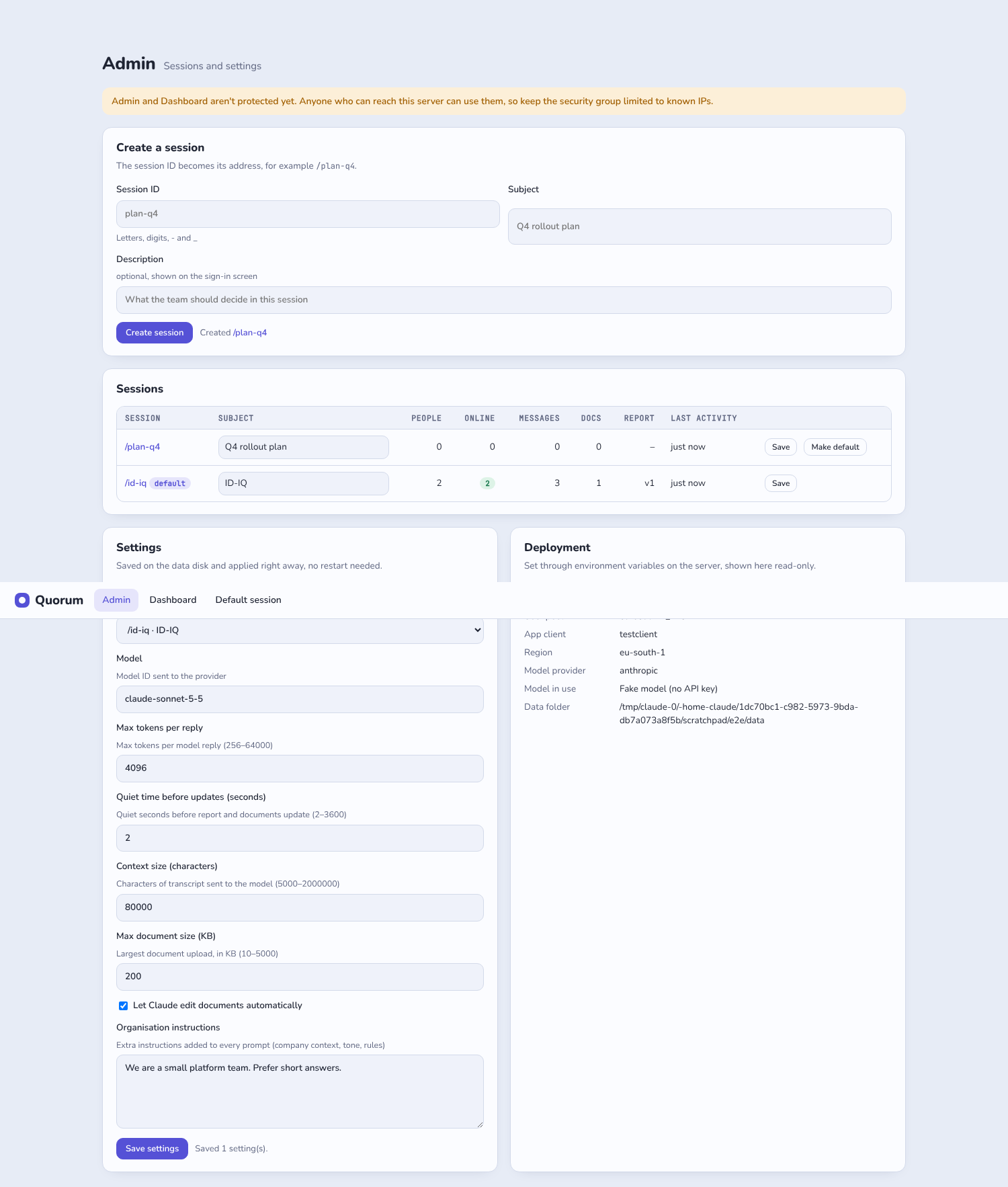Click the Max document size field
The height and width of the screenshot is (1187, 1008).
click(x=300, y=977)
